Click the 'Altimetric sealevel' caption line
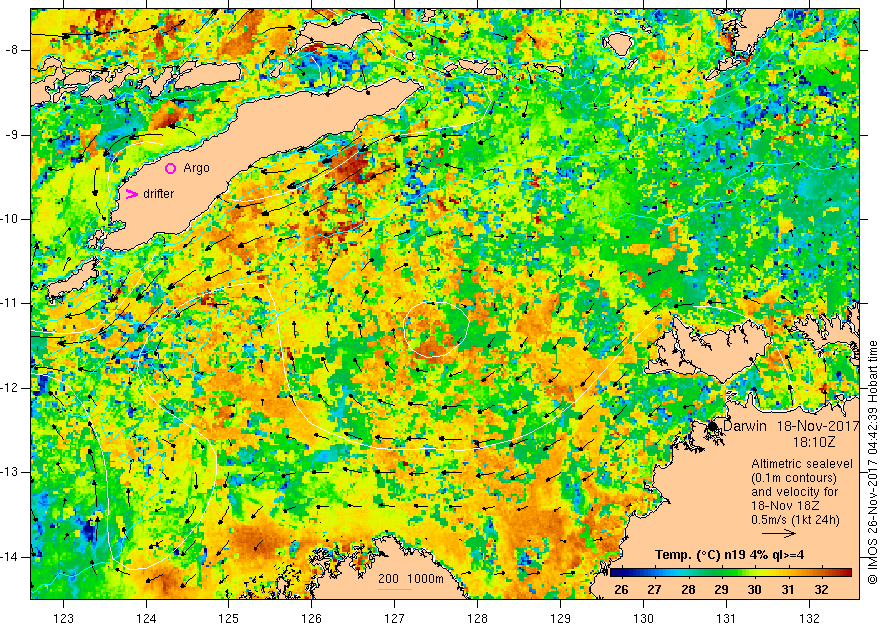The width and height of the screenshot is (880, 630). (802, 464)
